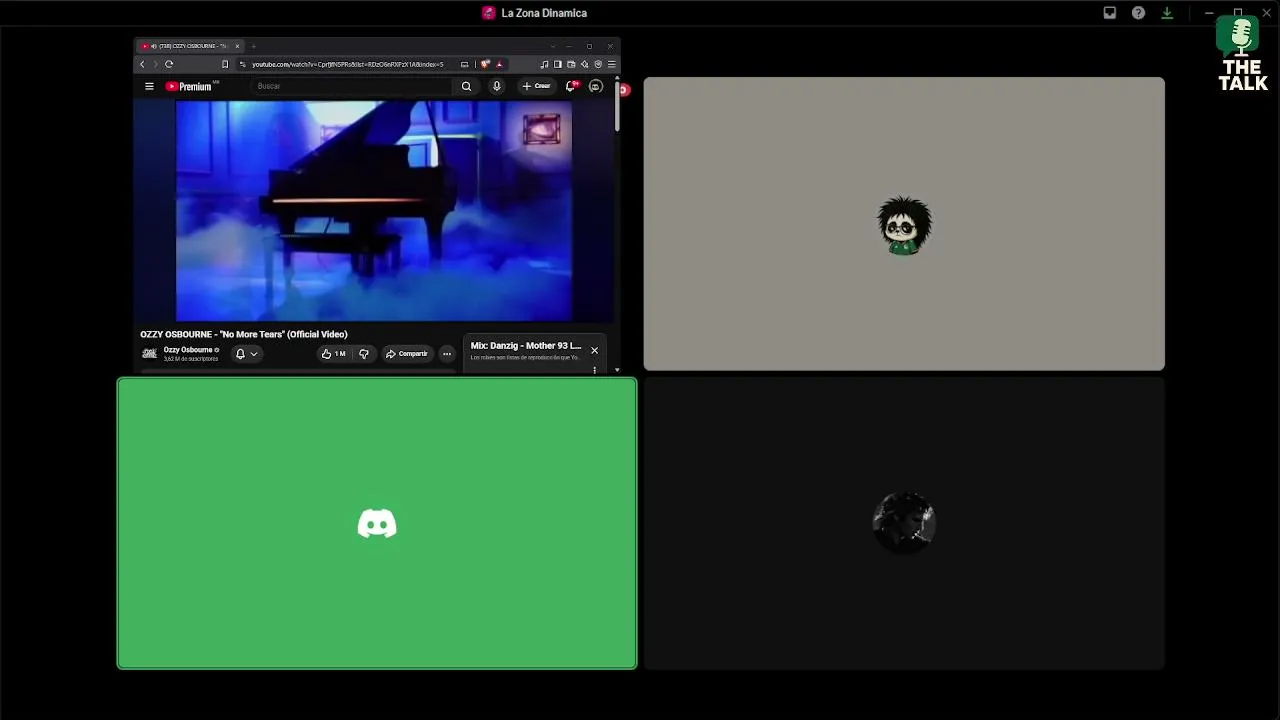Dislike the No More Tears video
This screenshot has width=1280, height=720.
pyautogui.click(x=364, y=353)
